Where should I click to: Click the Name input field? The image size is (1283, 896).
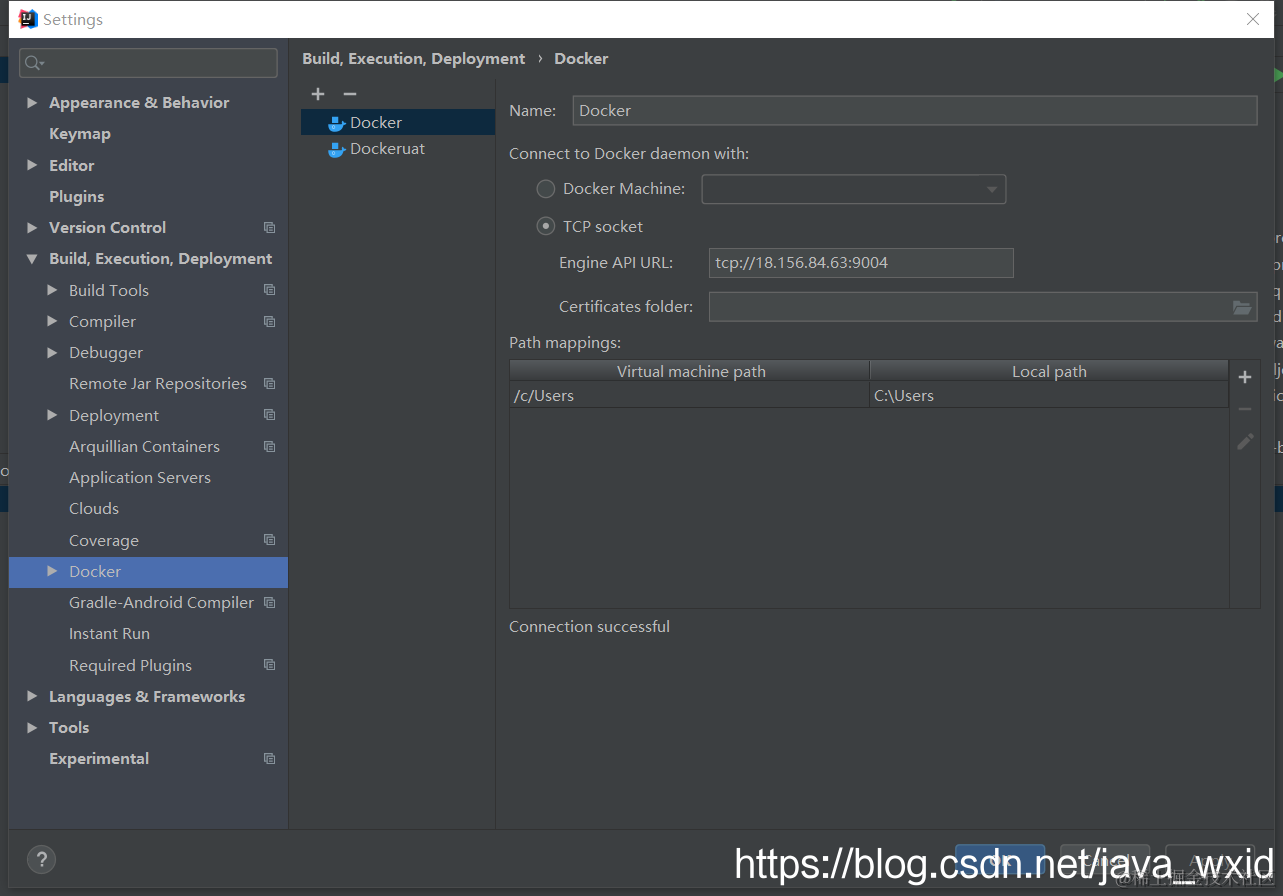(914, 111)
